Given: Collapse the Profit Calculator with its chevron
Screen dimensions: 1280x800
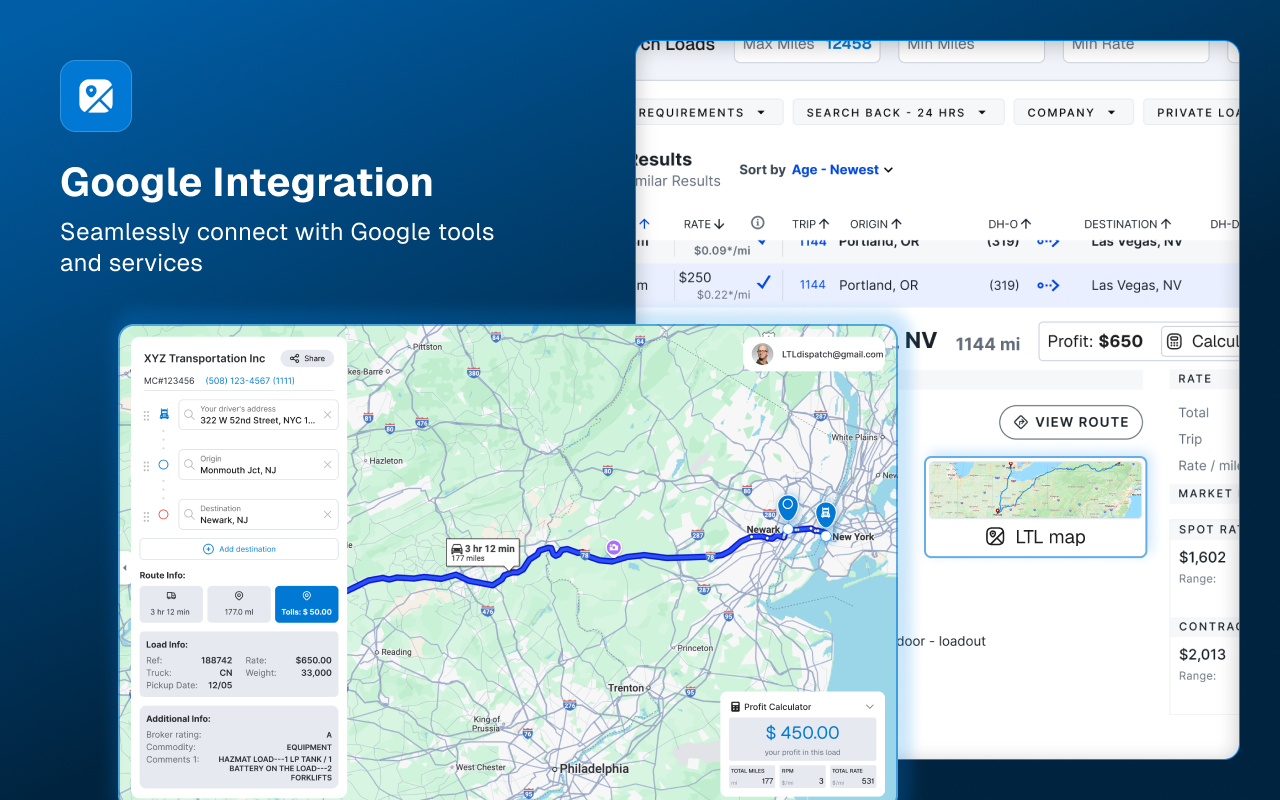Looking at the screenshot, I should click(x=870, y=707).
